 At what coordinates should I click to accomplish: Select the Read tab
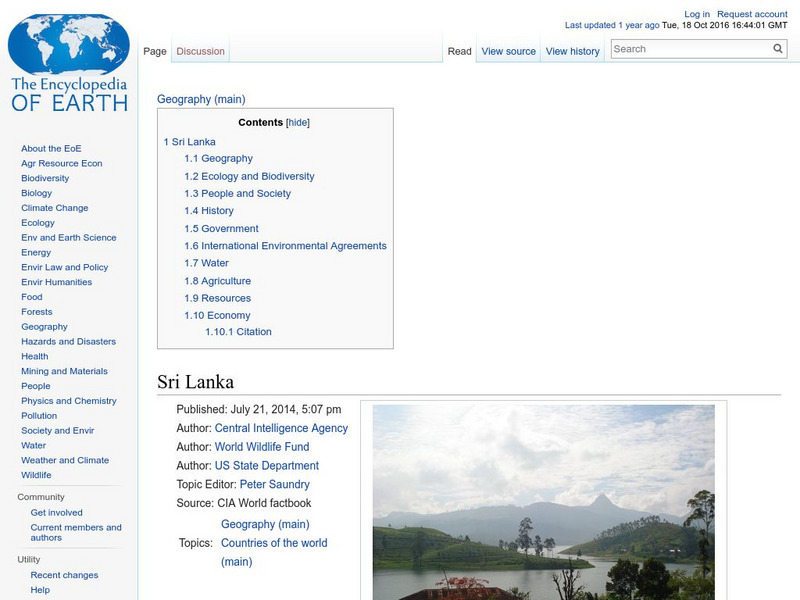pyautogui.click(x=459, y=50)
